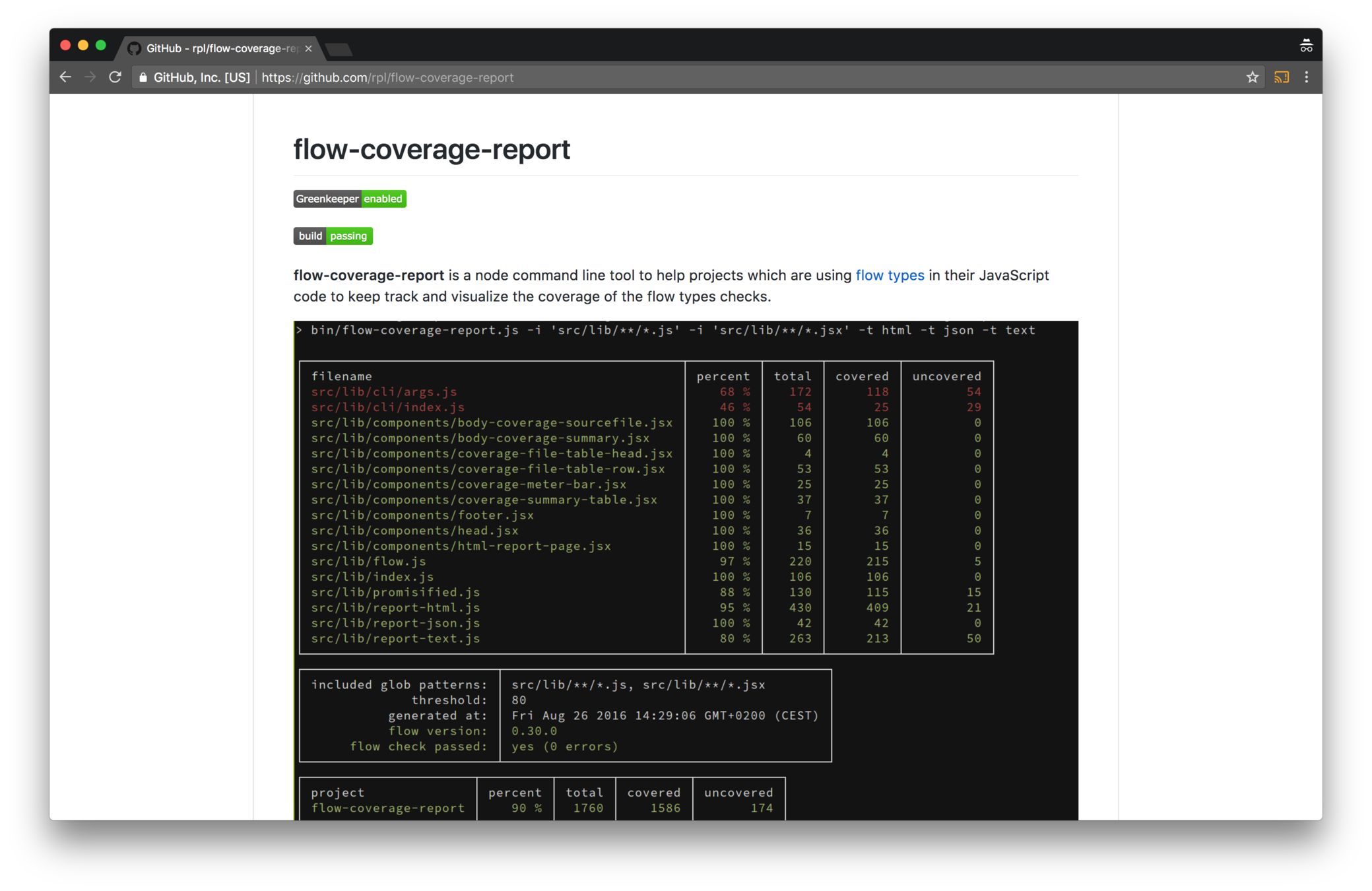This screenshot has height=891, width=1372.
Task: Go back to the previous page
Action: point(65,77)
